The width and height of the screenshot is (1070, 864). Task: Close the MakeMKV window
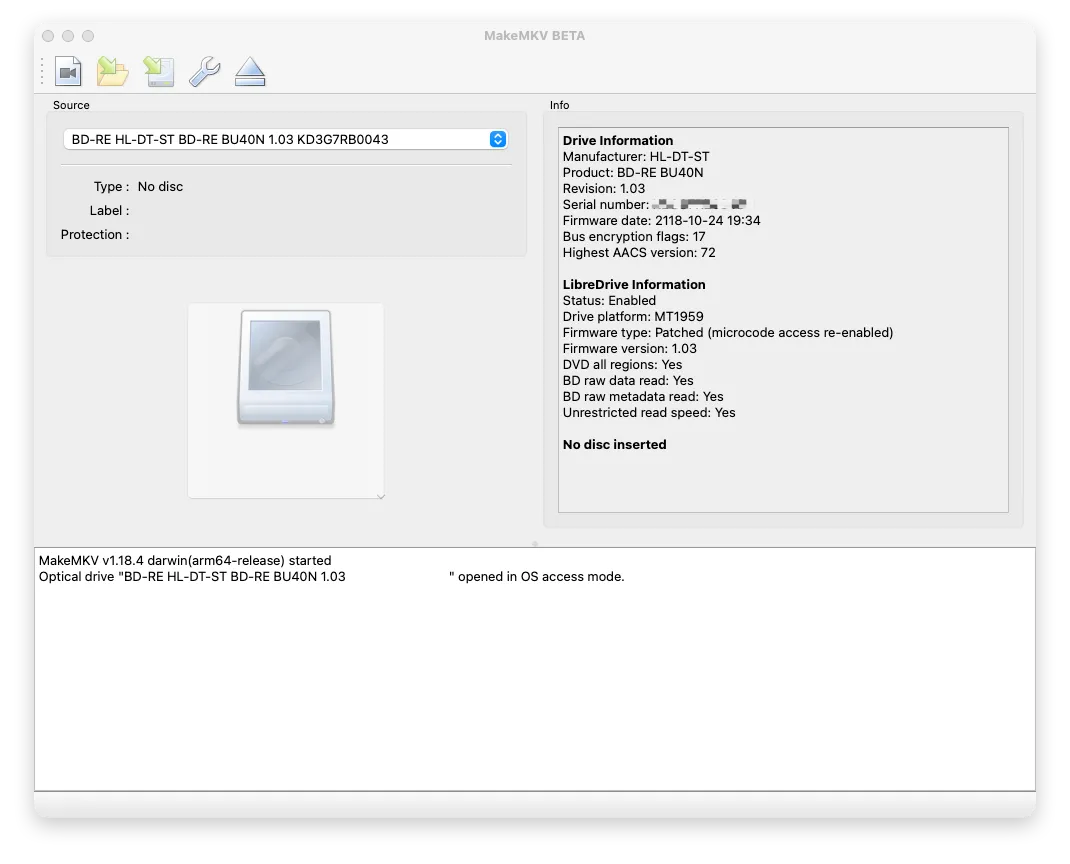point(48,36)
